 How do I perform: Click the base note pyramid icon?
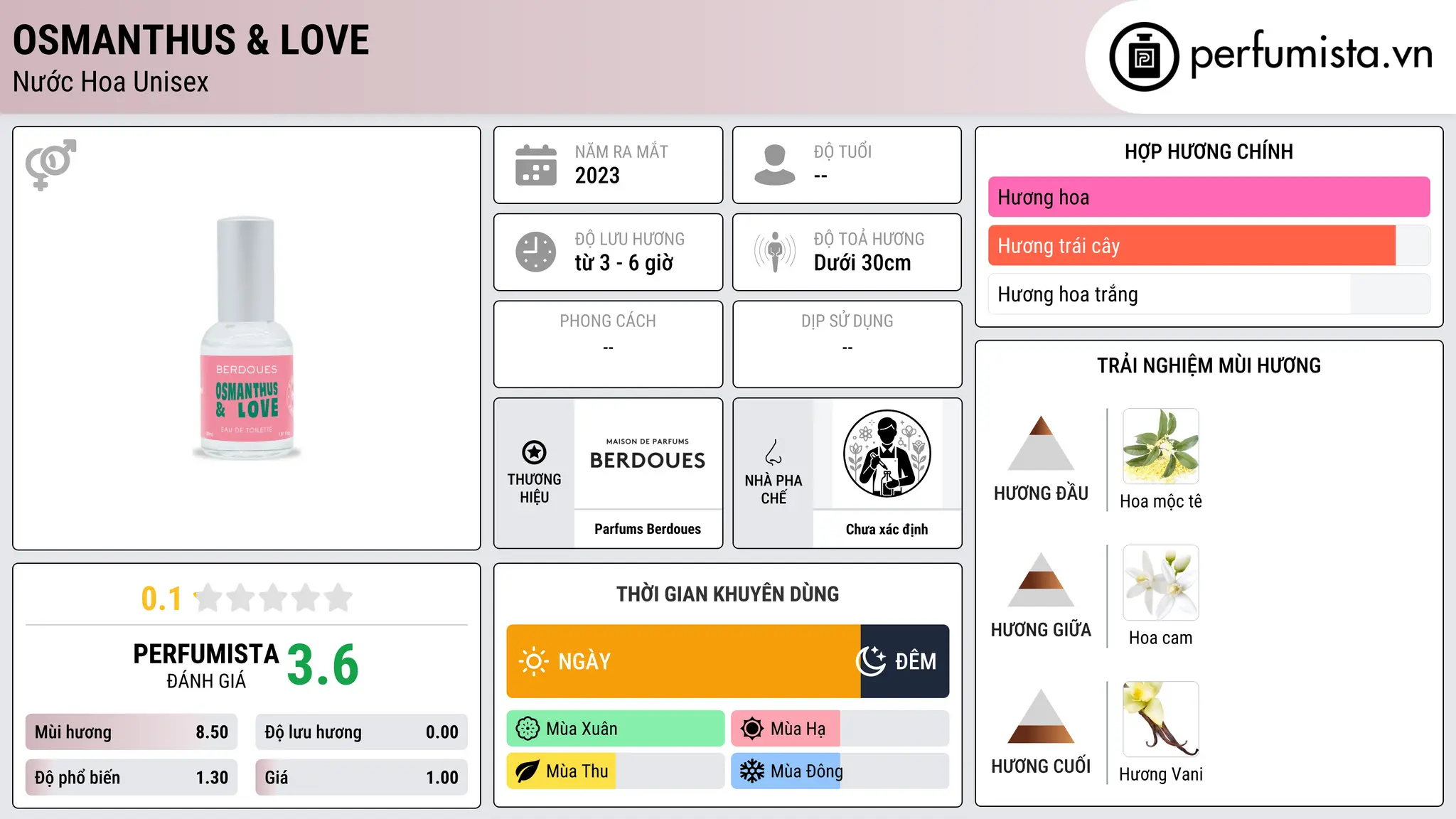click(x=1041, y=716)
